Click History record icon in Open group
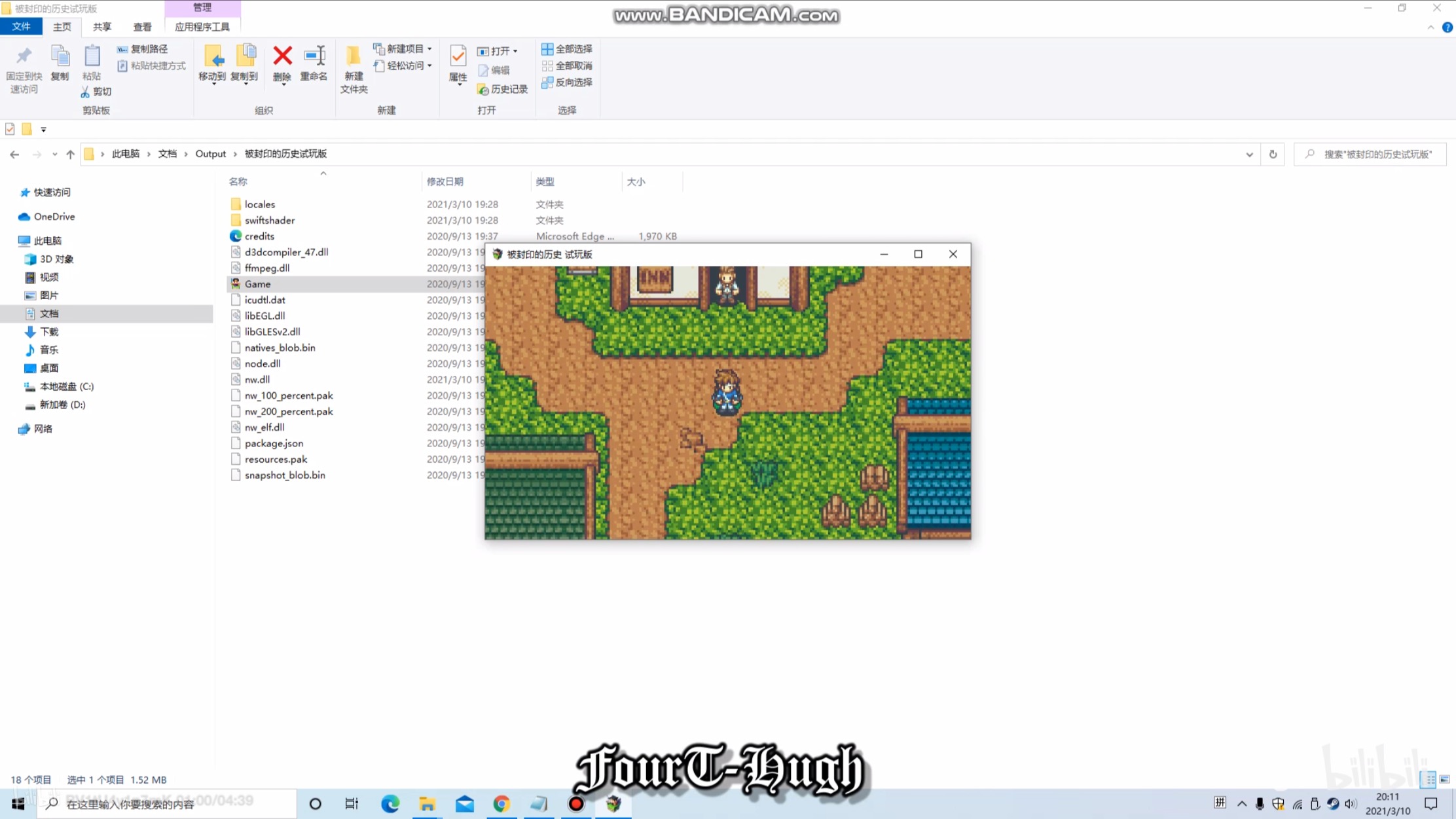This screenshot has height=819, width=1456. (x=483, y=90)
